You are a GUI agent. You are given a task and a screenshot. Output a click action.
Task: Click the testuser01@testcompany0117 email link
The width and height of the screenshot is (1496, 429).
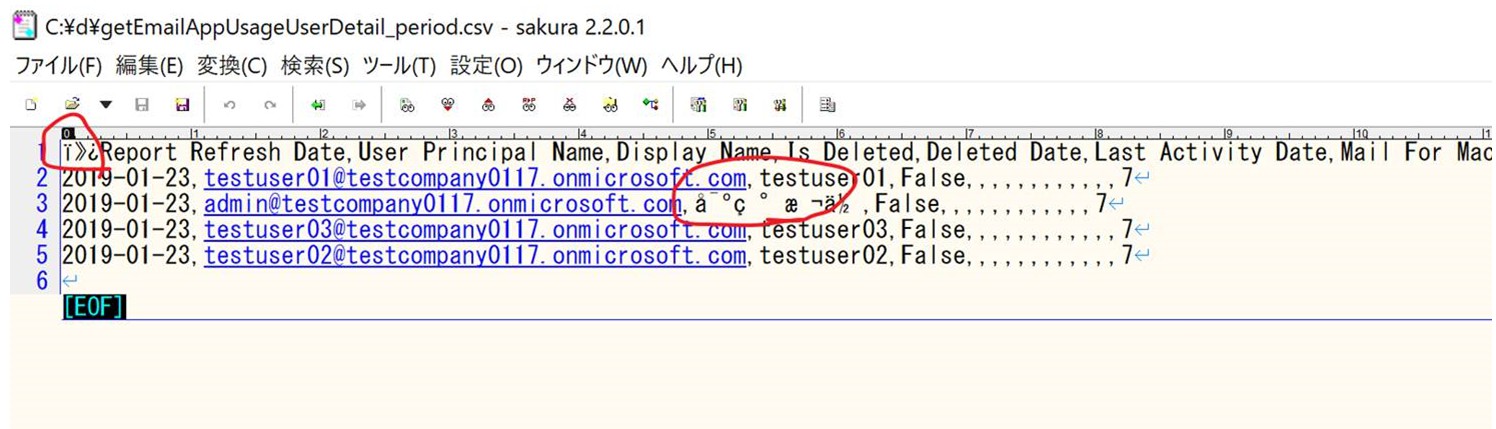475,178
